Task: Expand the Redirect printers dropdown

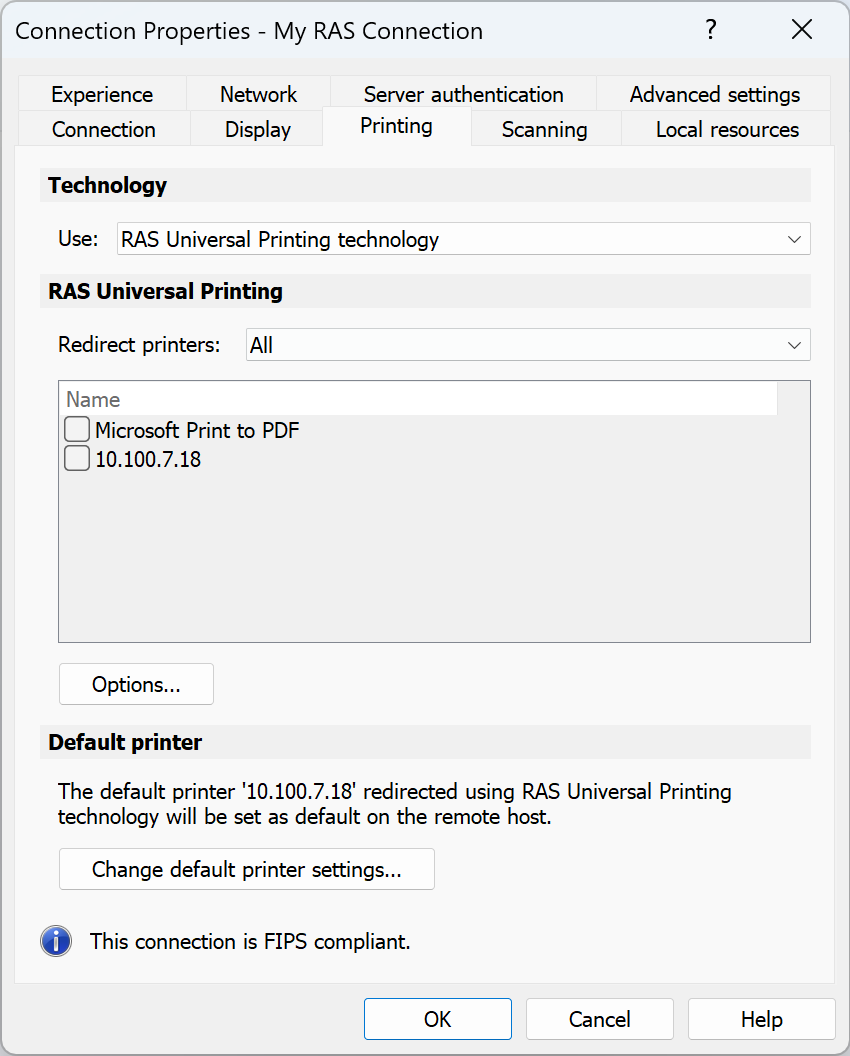Action: [x=527, y=345]
